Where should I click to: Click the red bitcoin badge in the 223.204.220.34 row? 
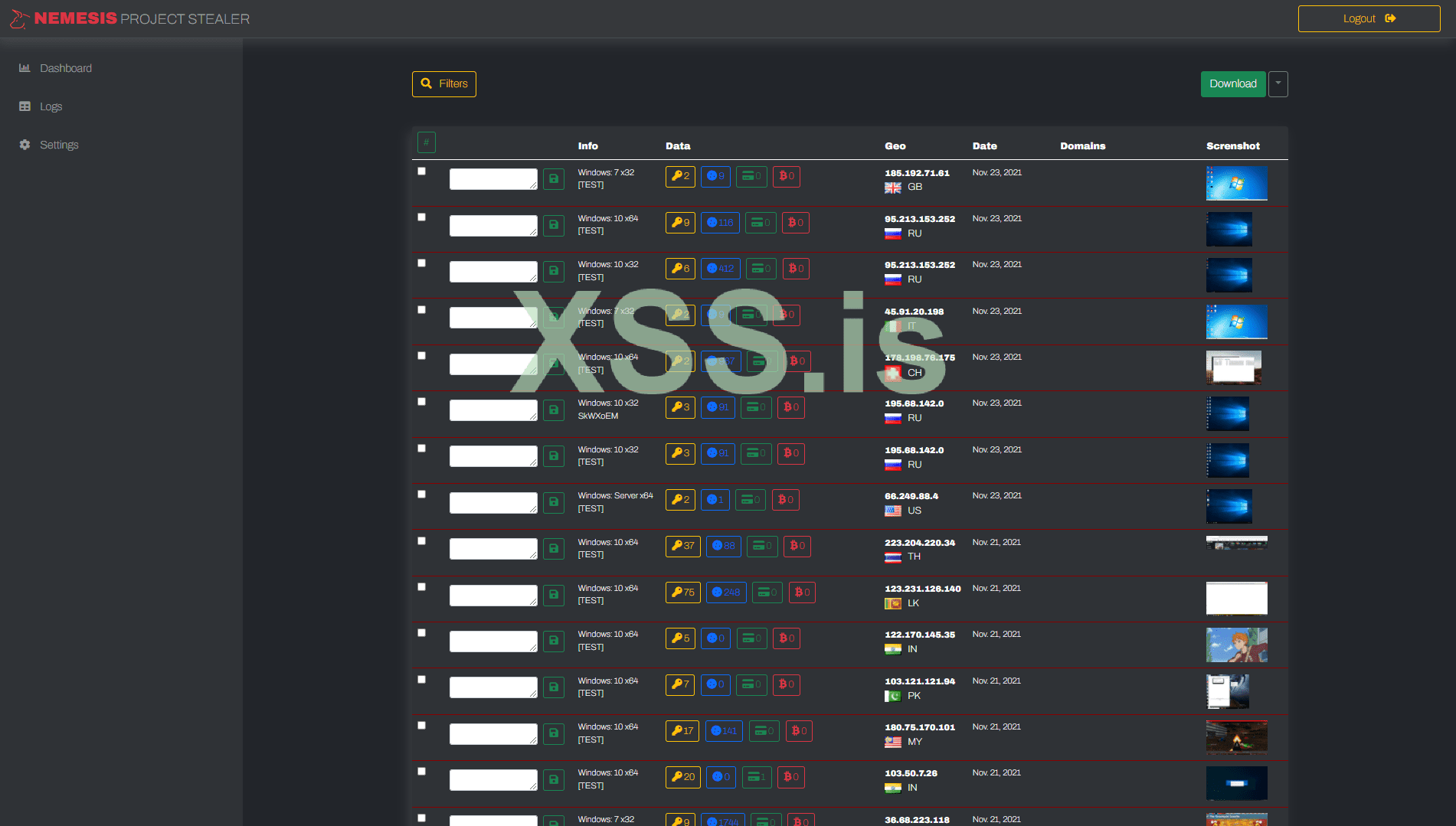coord(797,546)
